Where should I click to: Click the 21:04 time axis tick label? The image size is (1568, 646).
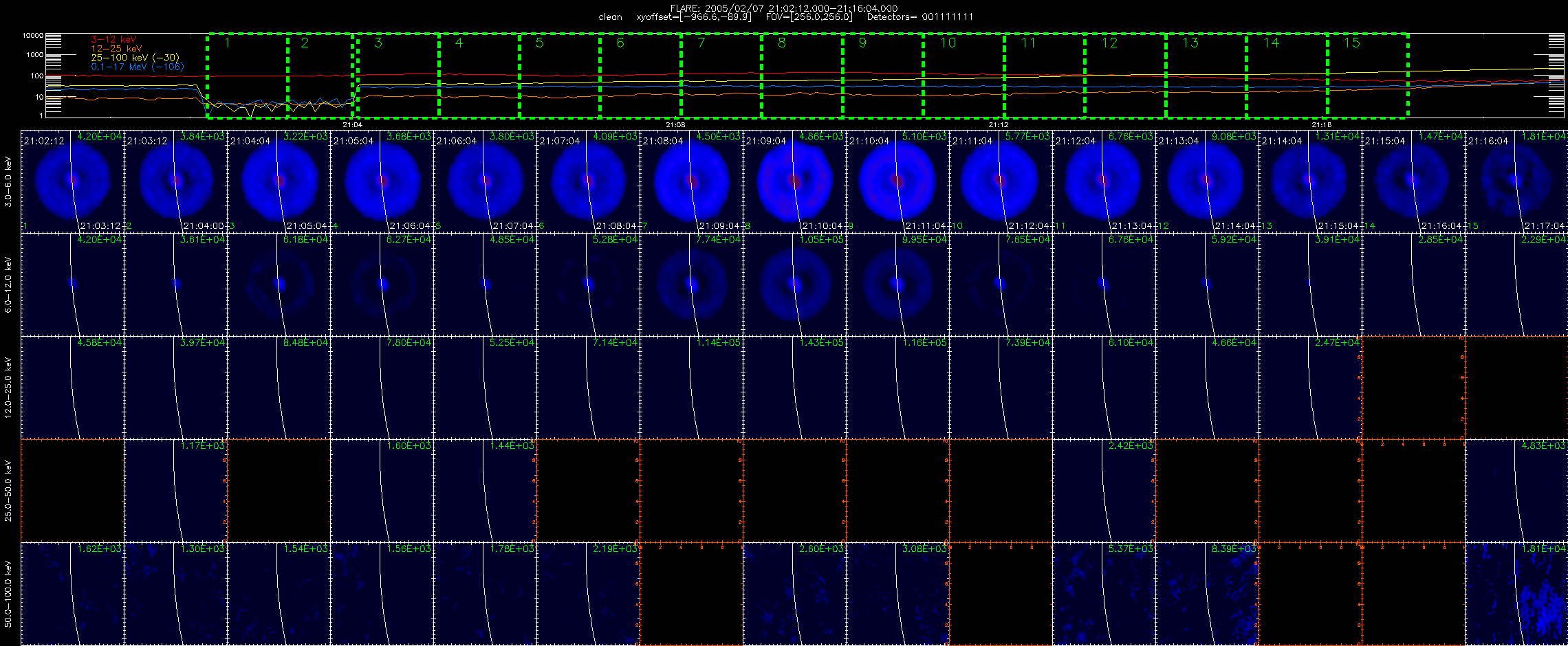click(x=352, y=125)
